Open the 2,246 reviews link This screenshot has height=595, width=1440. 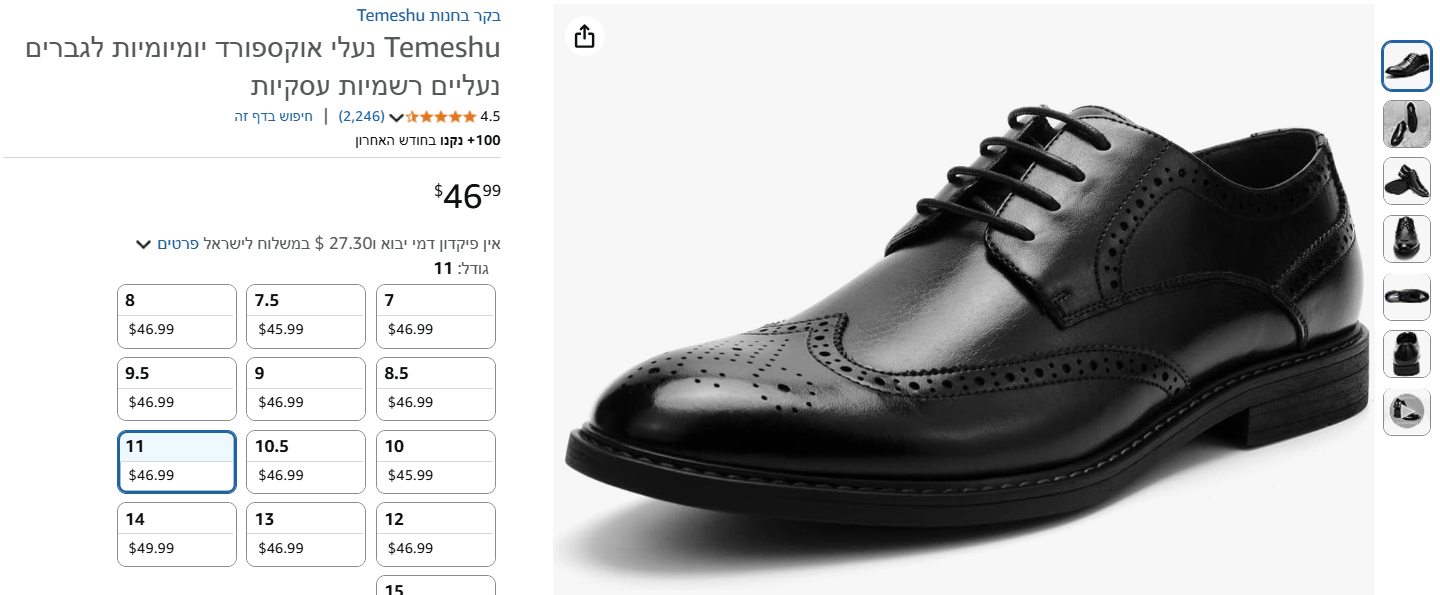(362, 116)
